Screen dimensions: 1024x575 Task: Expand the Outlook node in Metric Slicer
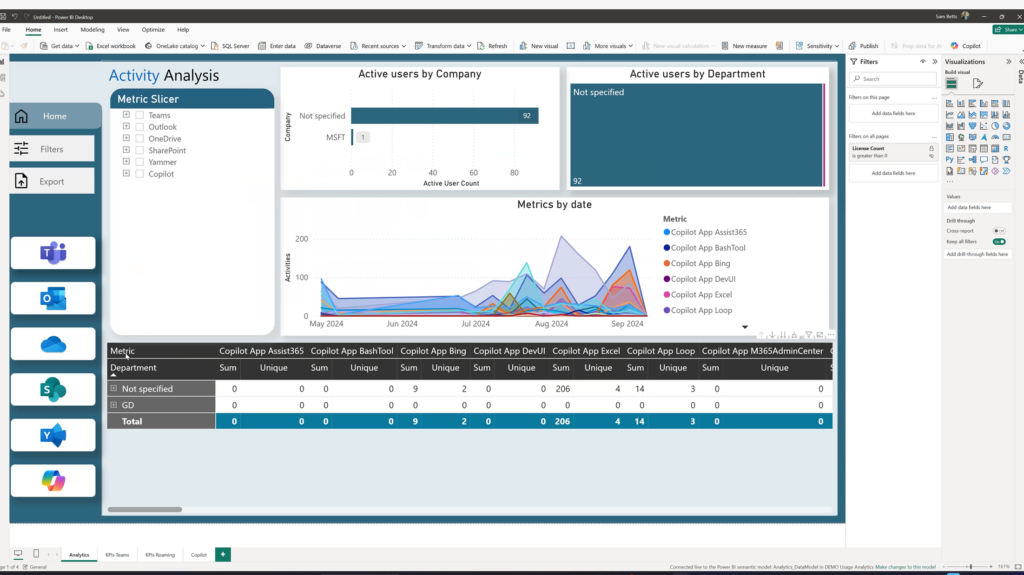pyautogui.click(x=126, y=126)
